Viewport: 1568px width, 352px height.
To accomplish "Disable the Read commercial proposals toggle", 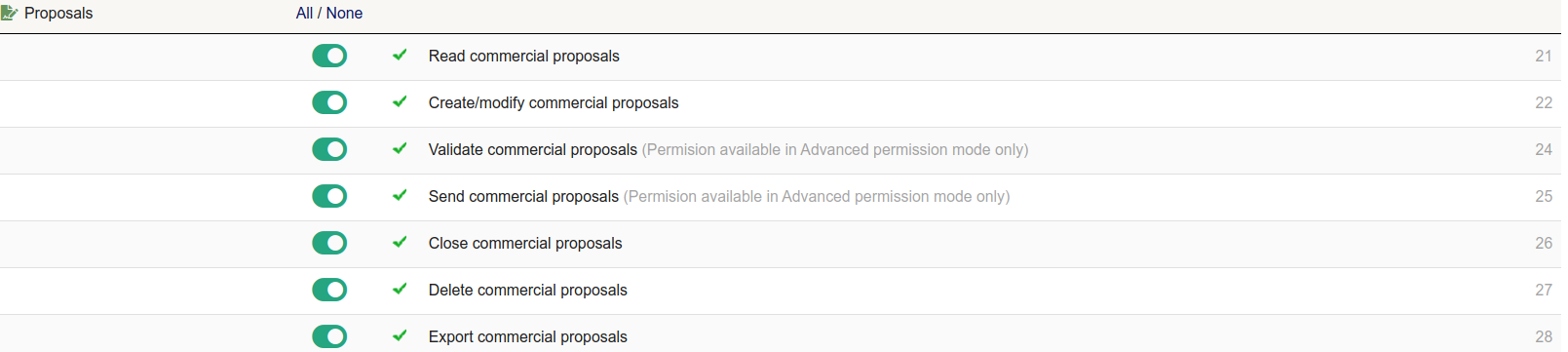I will [329, 56].
